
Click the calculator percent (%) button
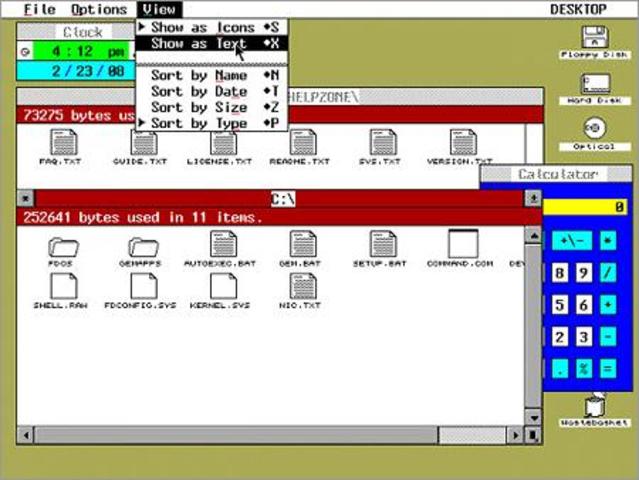tap(584, 369)
